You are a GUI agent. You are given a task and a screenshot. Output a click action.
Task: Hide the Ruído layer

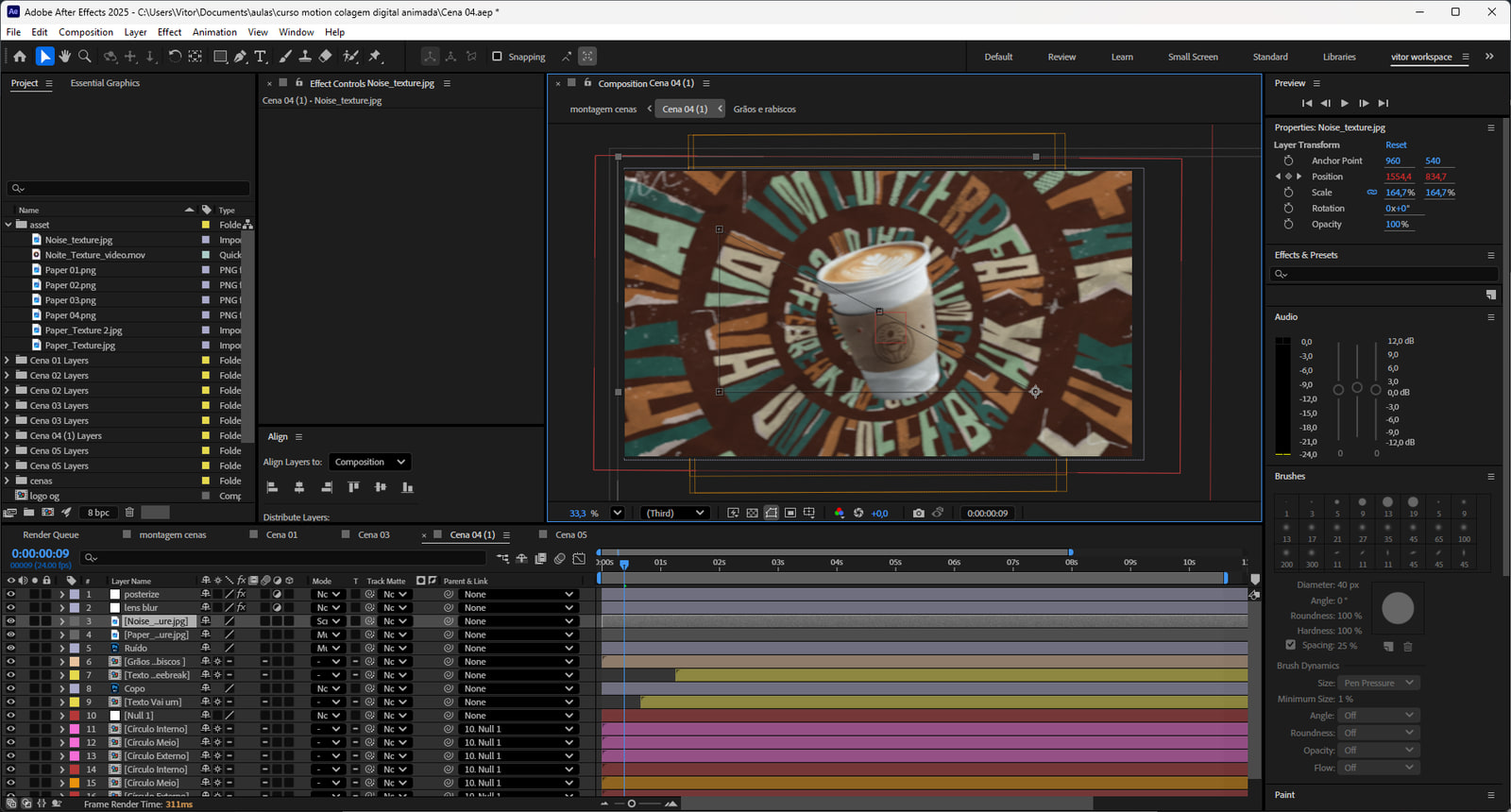[x=10, y=648]
